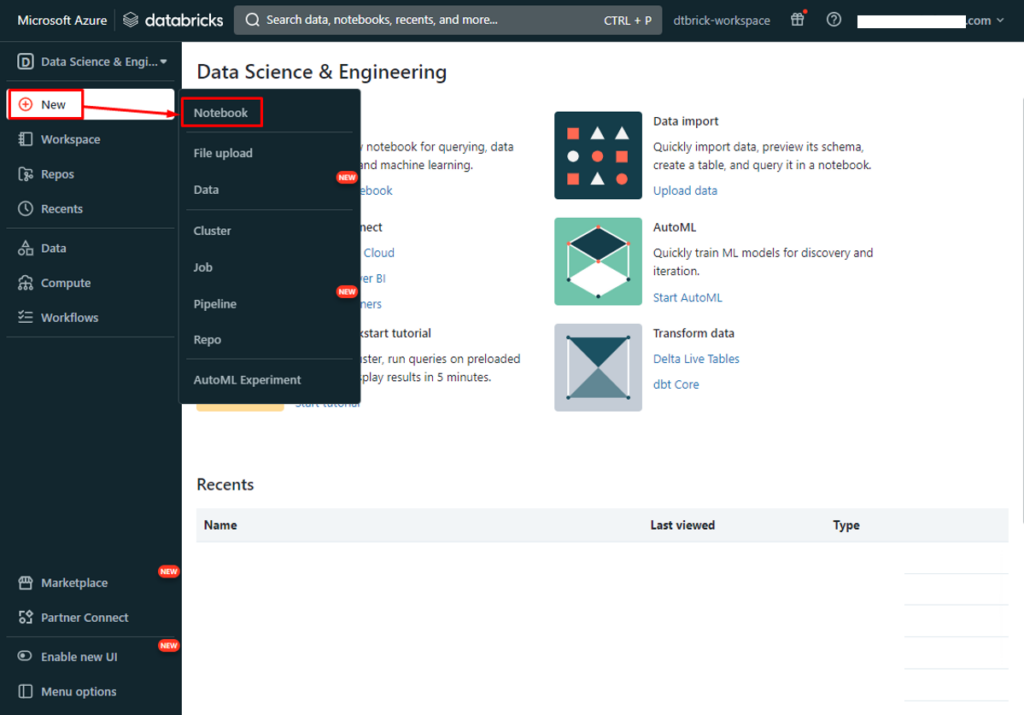Click the Upload data link
Image resolution: width=1024 pixels, height=715 pixels.
pos(685,191)
